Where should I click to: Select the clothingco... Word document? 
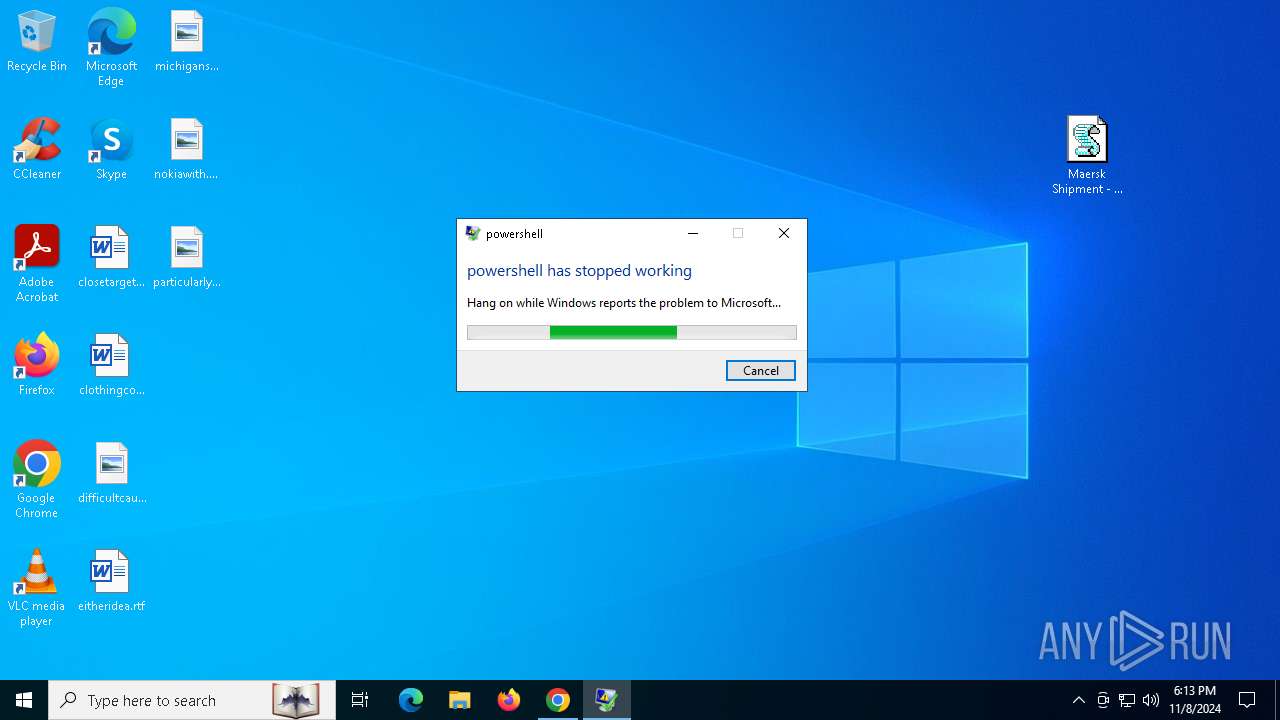click(x=111, y=365)
